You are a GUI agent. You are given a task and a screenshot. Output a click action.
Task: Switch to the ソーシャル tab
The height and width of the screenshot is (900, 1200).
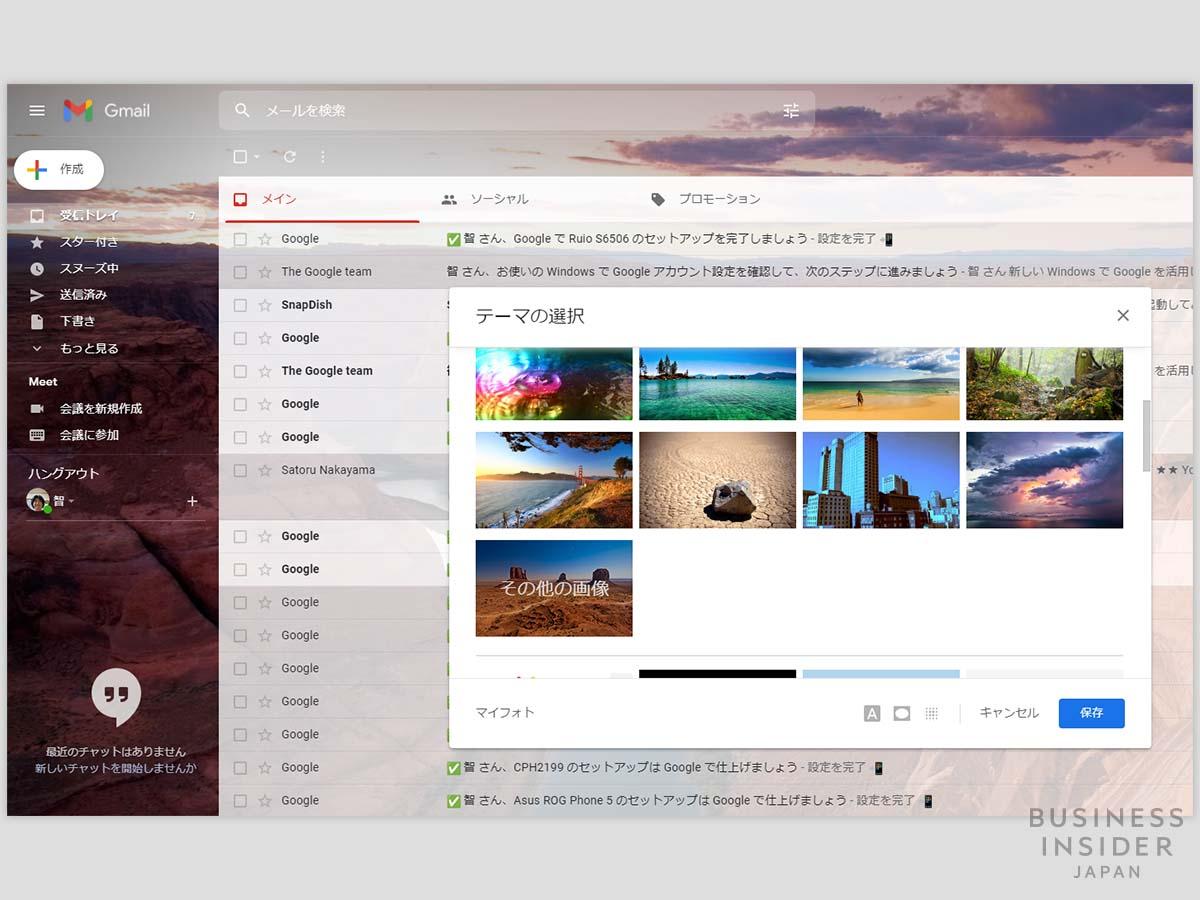[498, 199]
